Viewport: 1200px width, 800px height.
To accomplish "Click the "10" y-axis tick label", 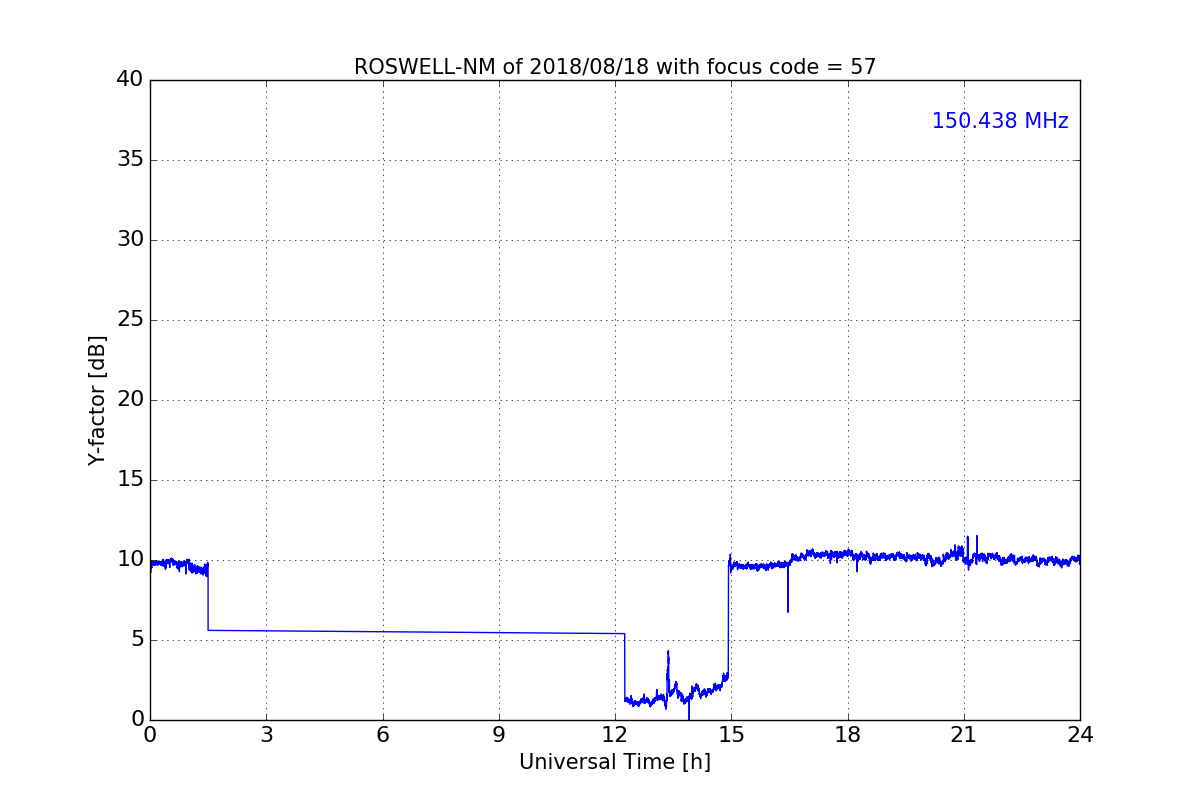I will pos(131,560).
